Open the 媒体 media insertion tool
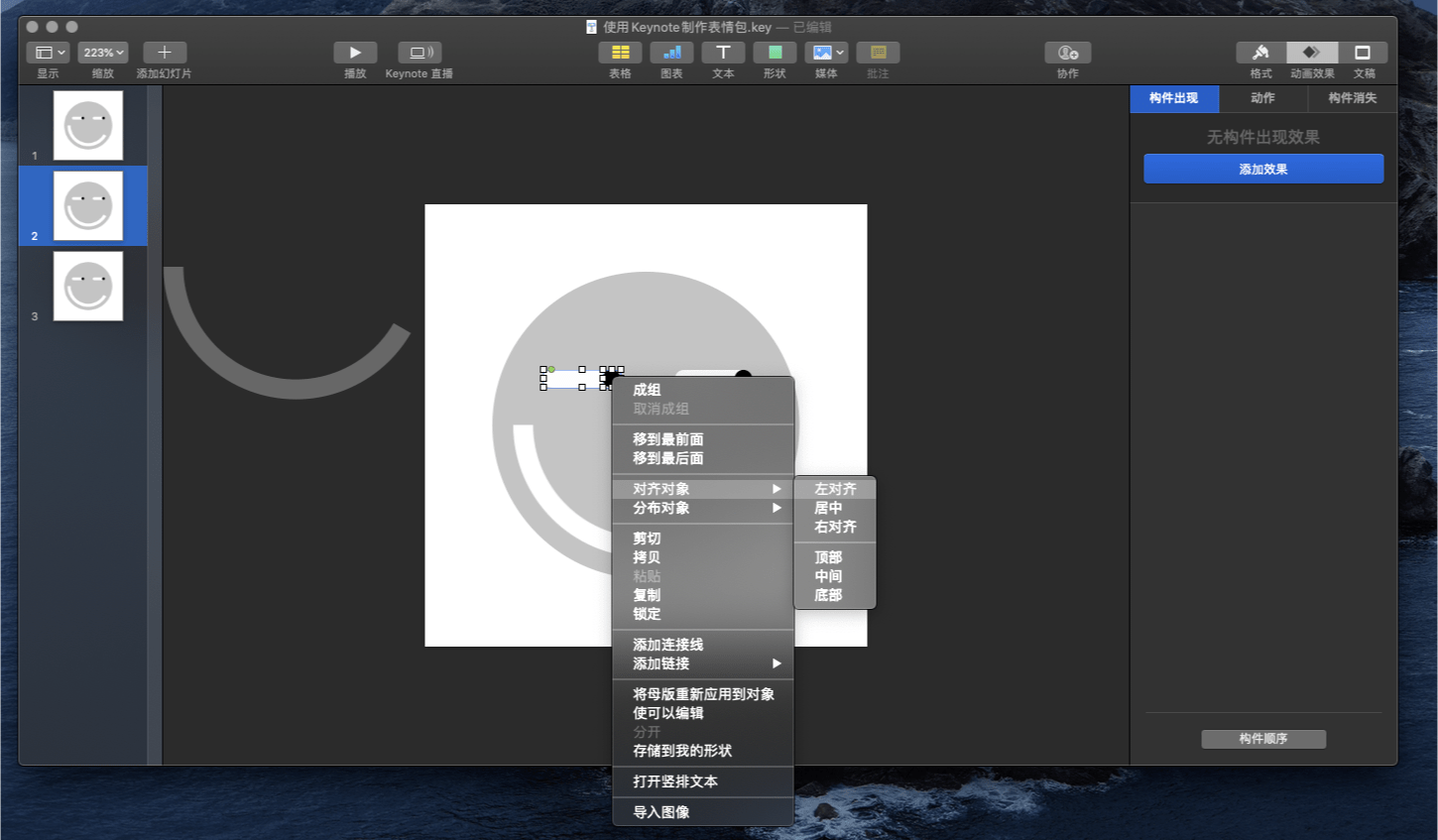 coord(822,52)
